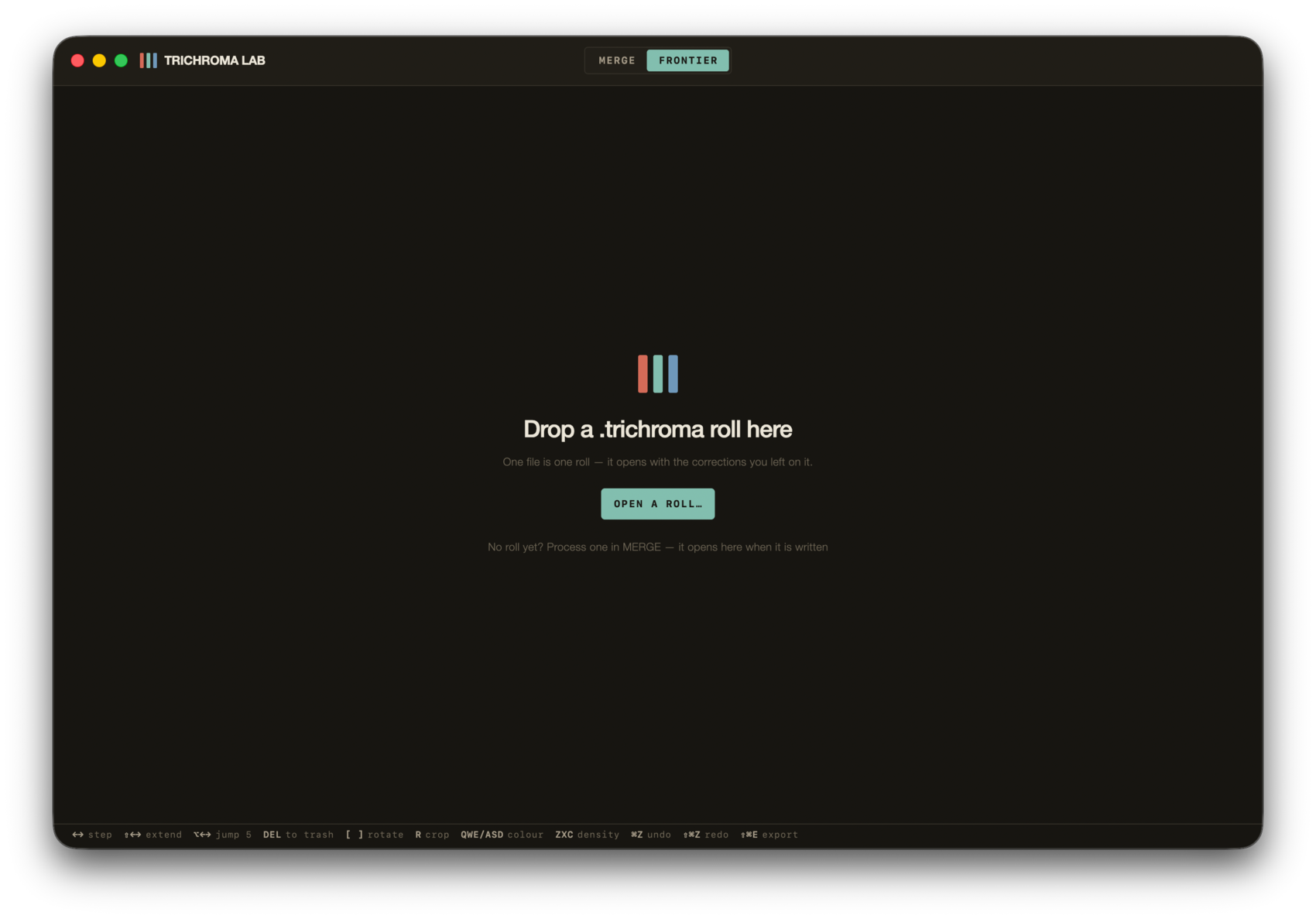
Task: Open a roll with the teal button
Action: click(657, 504)
